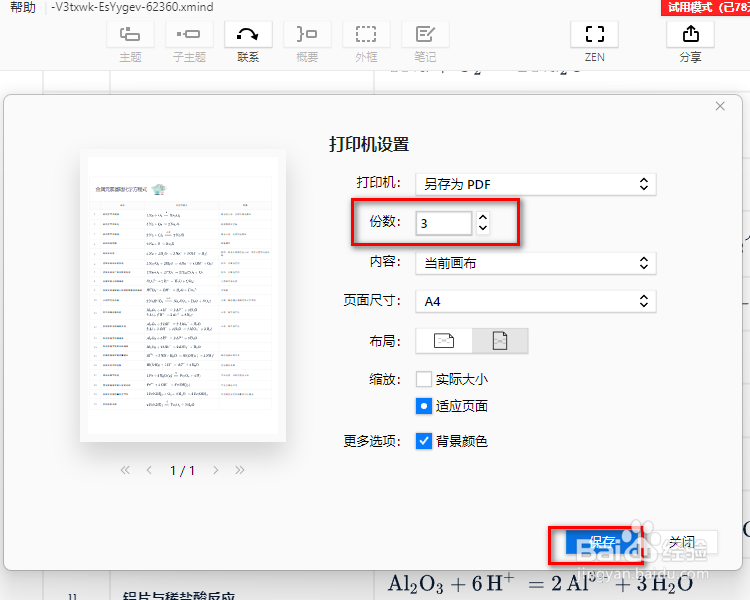Image resolution: width=750 pixels, height=600 pixels.
Task: Click the 主题 (Topic) toolbar icon
Action: coord(130,34)
